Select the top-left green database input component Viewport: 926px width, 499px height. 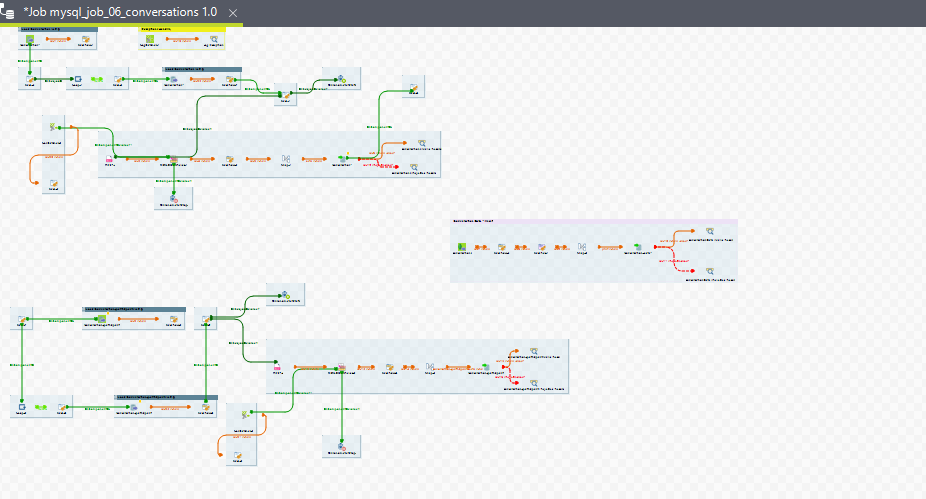[30, 39]
